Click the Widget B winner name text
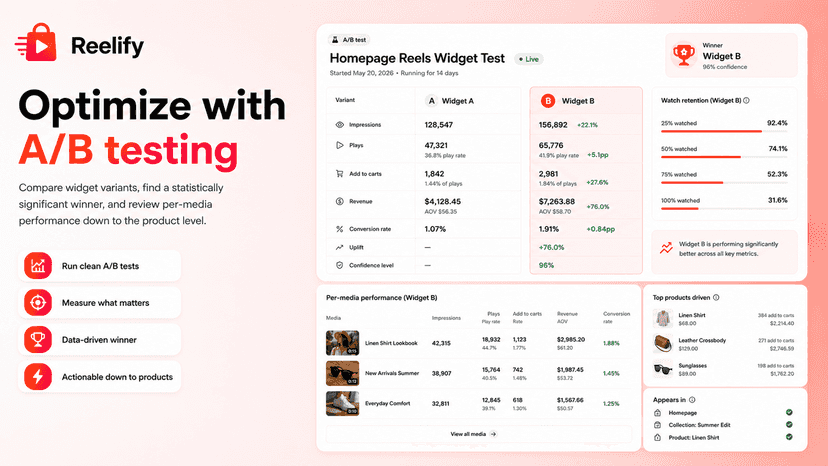Viewport: 828px width, 466px height. (721, 56)
